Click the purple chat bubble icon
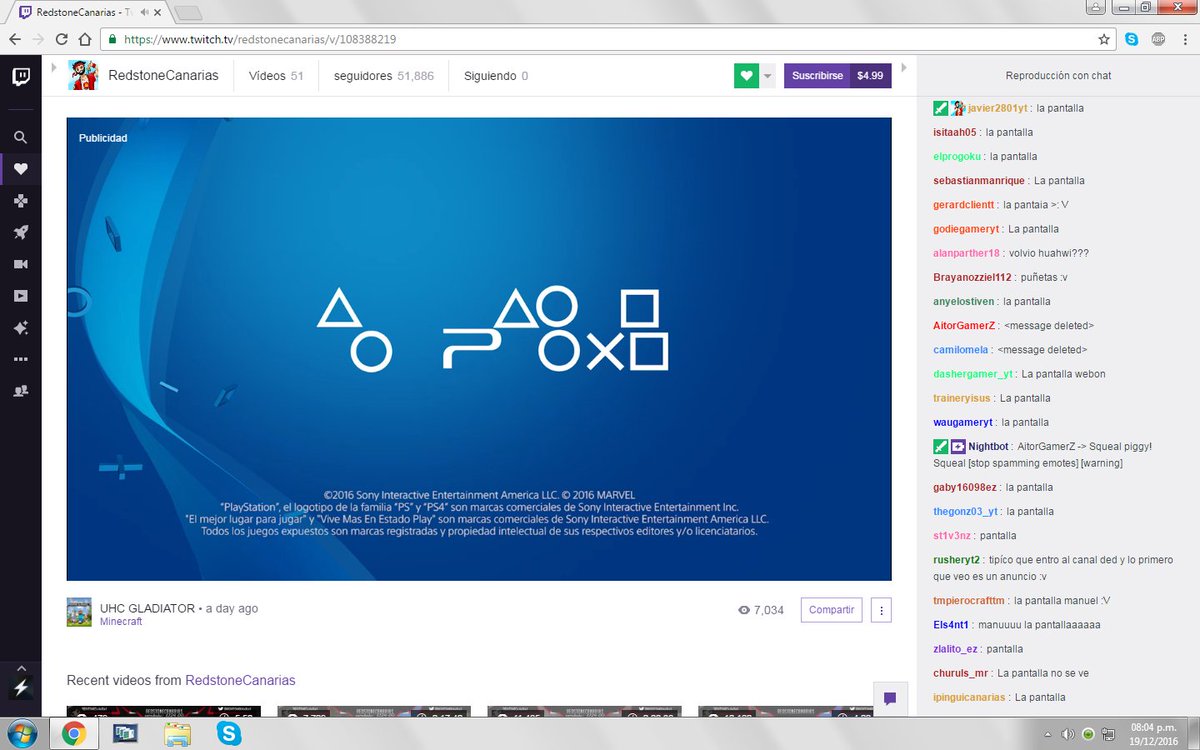Viewport: 1200px width, 750px height. point(890,698)
